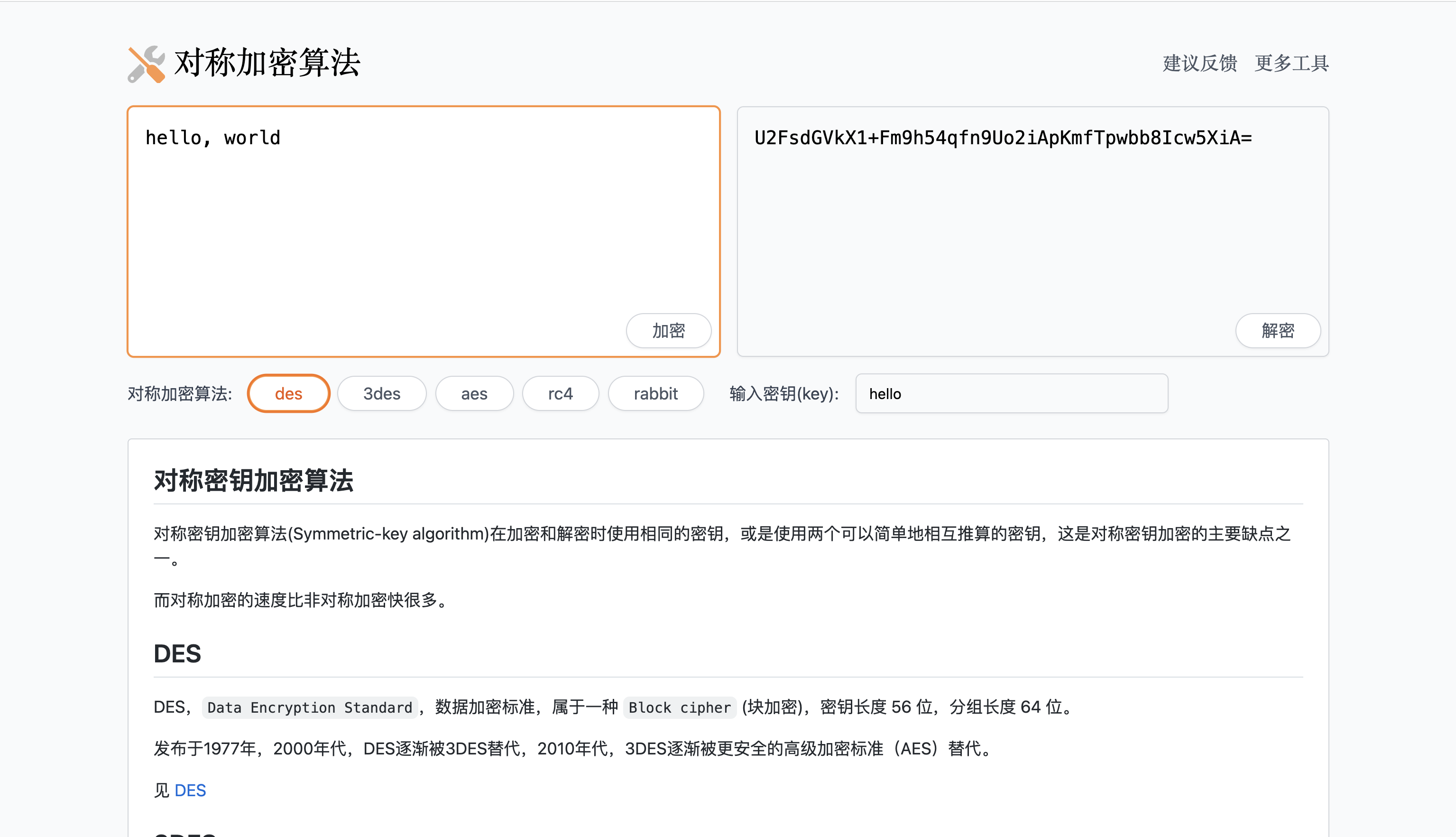The height and width of the screenshot is (837, 1456).
Task: Select the rabbit algorithm option
Action: (655, 394)
